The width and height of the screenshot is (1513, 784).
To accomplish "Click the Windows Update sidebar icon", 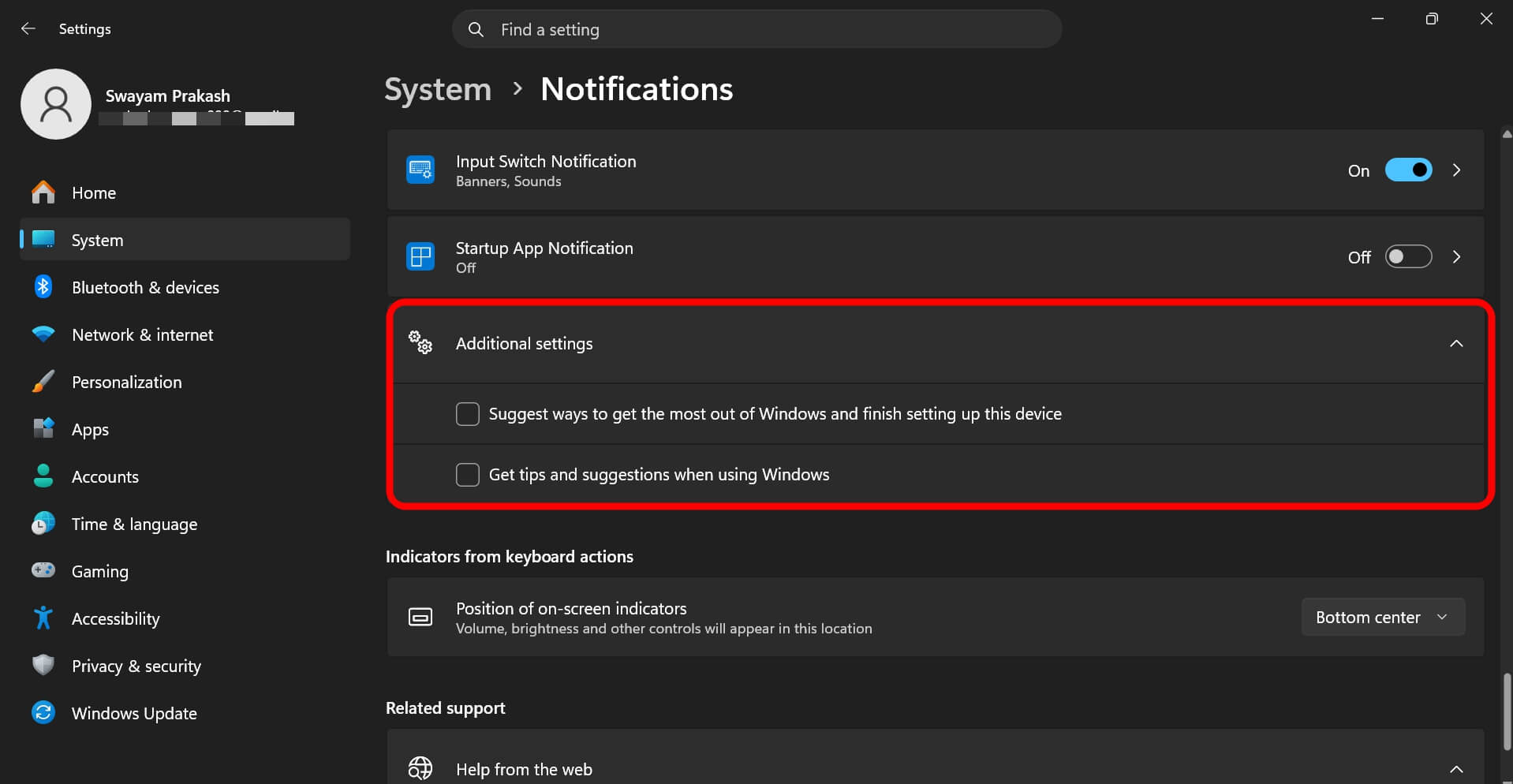I will (x=43, y=713).
